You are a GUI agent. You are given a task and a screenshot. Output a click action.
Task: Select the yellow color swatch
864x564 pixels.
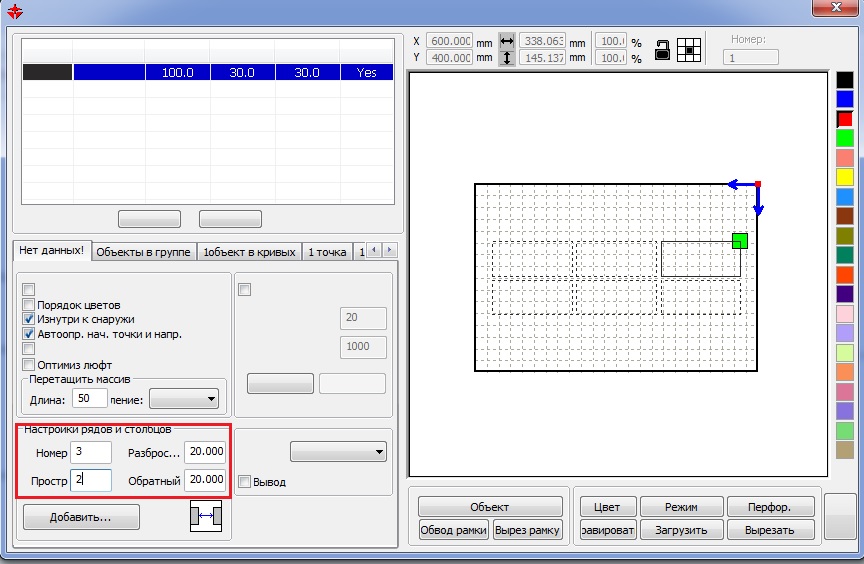pos(845,177)
